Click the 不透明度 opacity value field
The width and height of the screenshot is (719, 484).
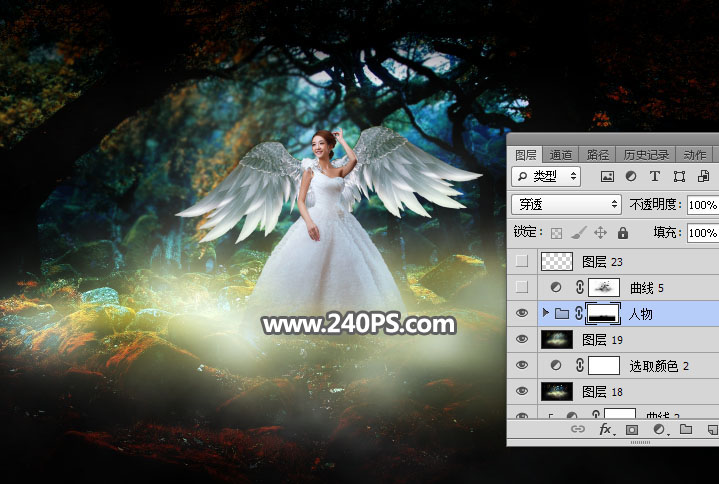coord(702,205)
